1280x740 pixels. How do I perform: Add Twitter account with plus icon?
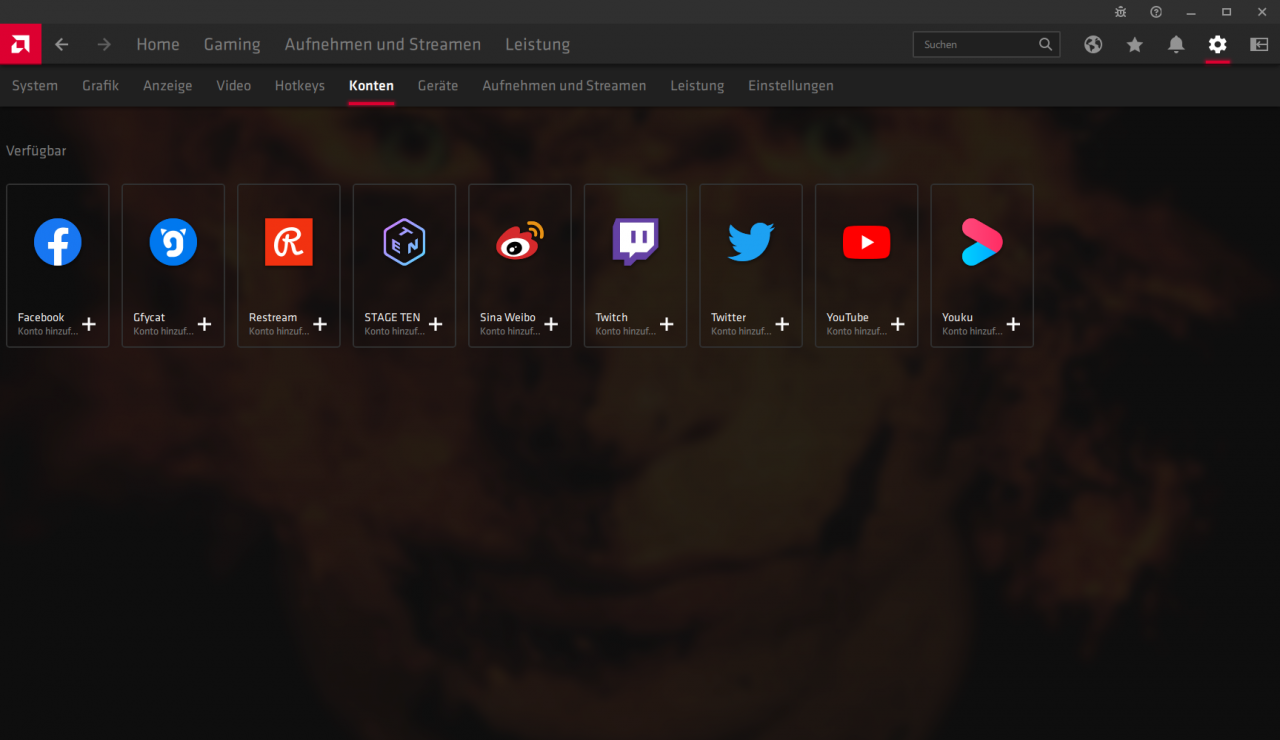coord(782,324)
